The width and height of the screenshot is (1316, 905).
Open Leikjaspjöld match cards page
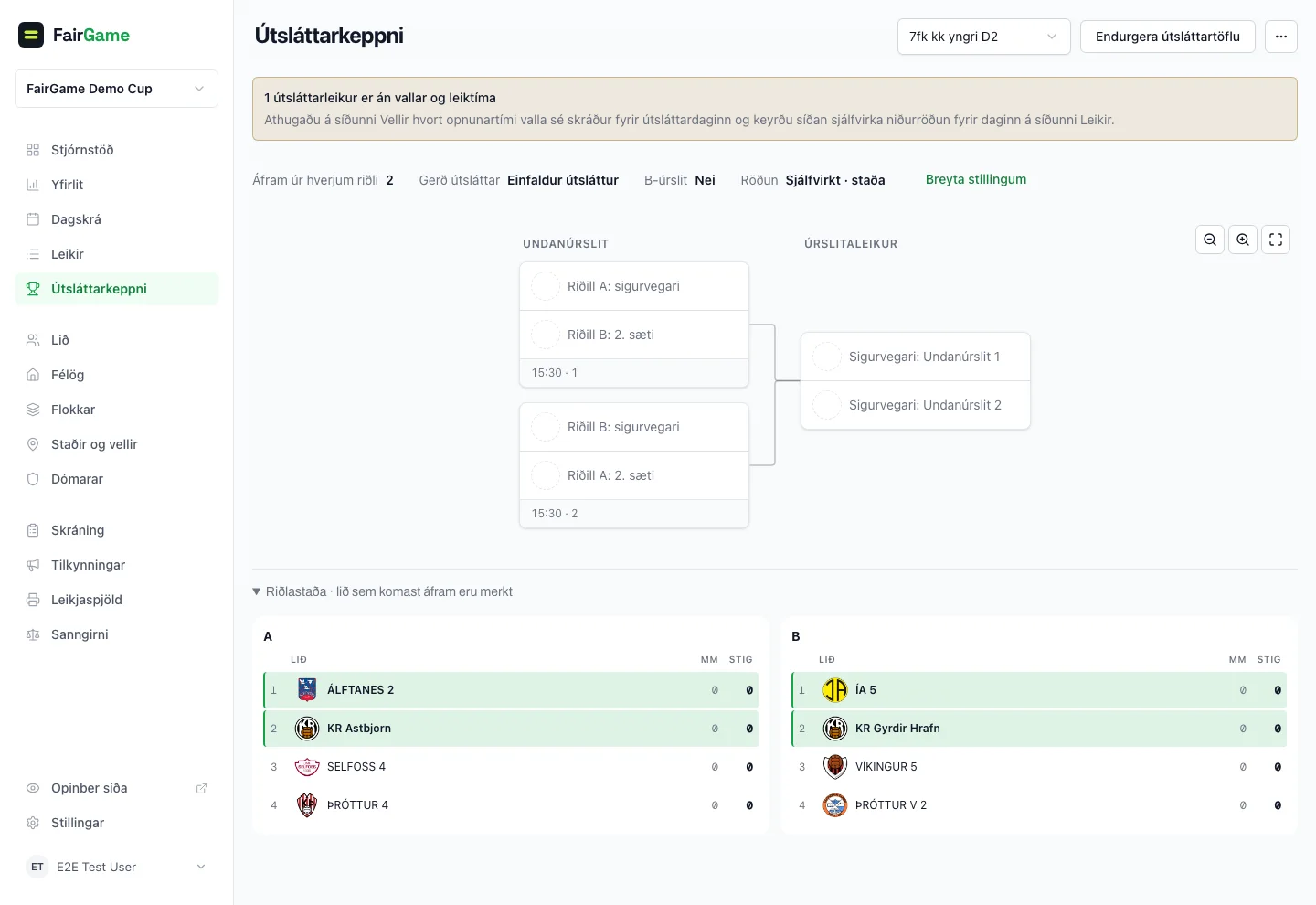[116, 600]
